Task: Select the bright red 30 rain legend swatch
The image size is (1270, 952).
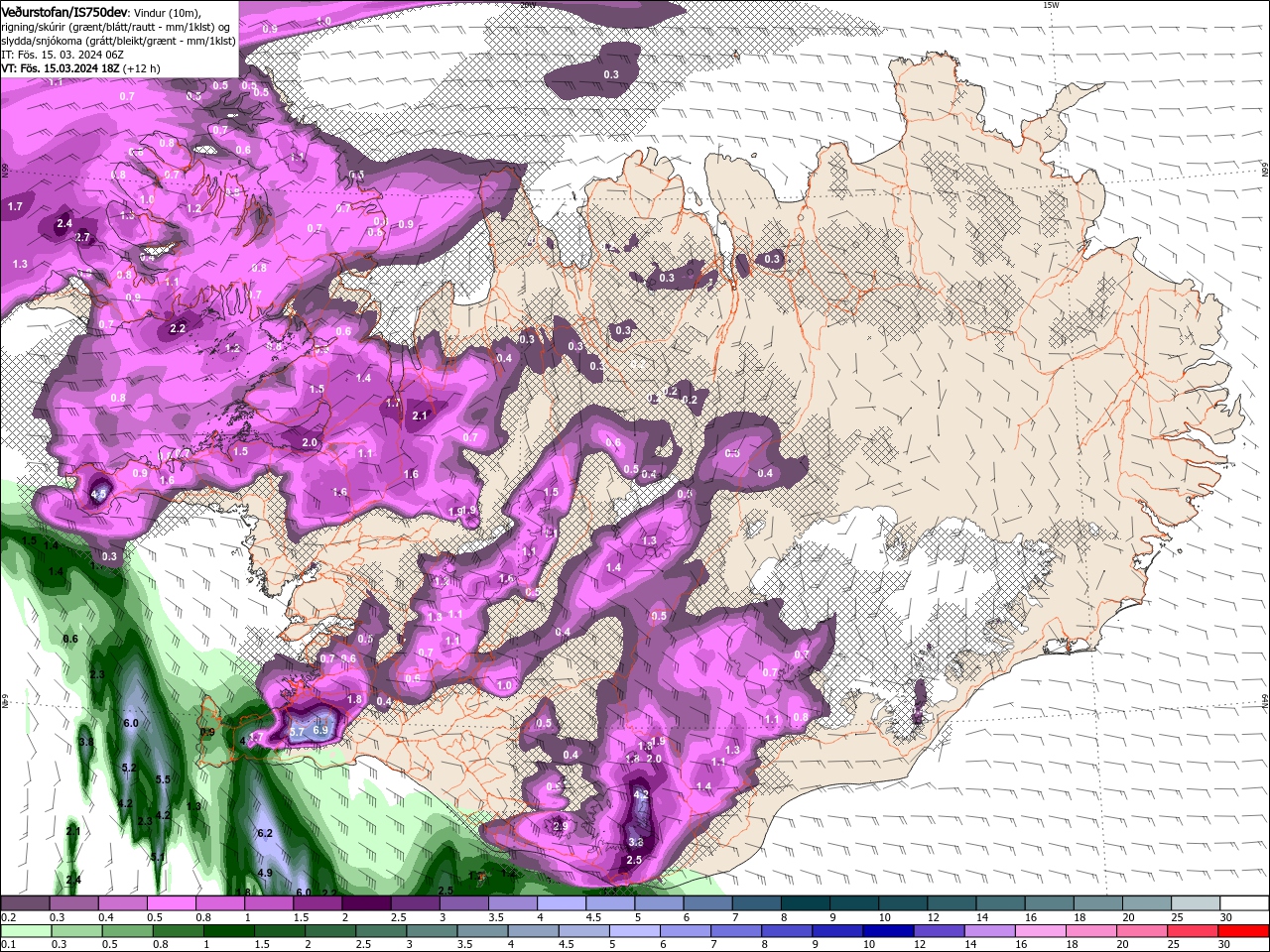Action: coord(1244,931)
